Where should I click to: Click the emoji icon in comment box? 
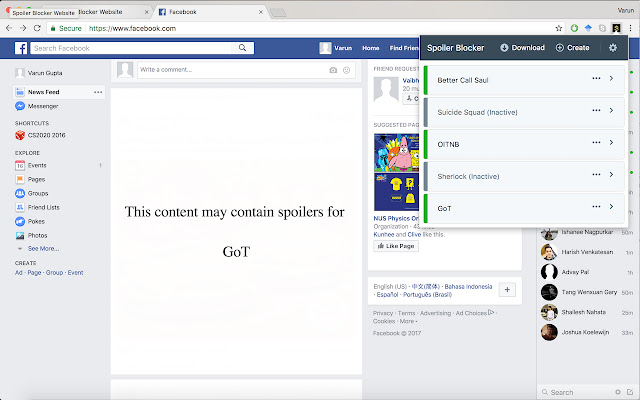pyautogui.click(x=347, y=70)
